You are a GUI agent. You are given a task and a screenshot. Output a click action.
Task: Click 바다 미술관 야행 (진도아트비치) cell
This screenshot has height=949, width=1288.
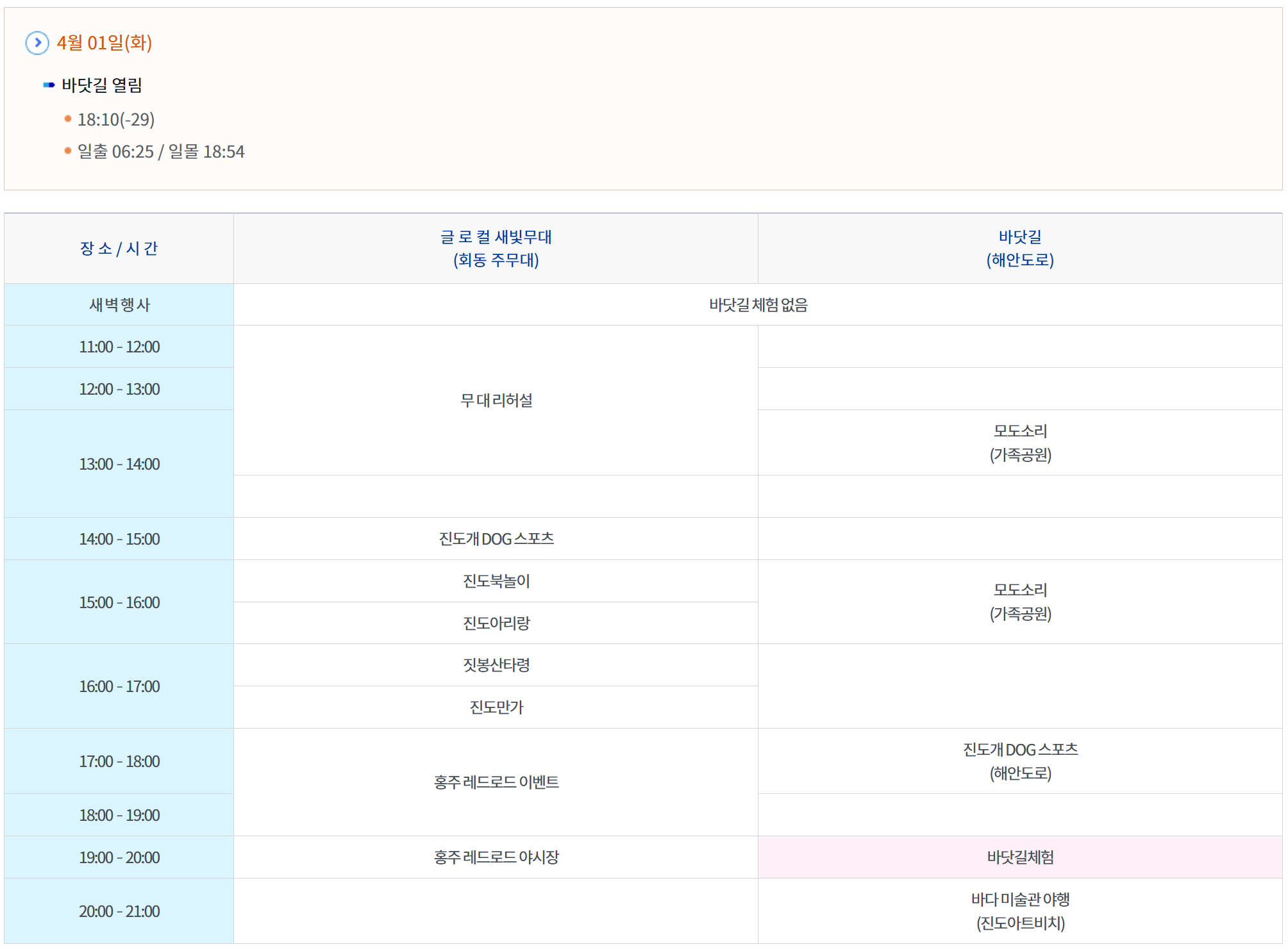pos(1019,911)
